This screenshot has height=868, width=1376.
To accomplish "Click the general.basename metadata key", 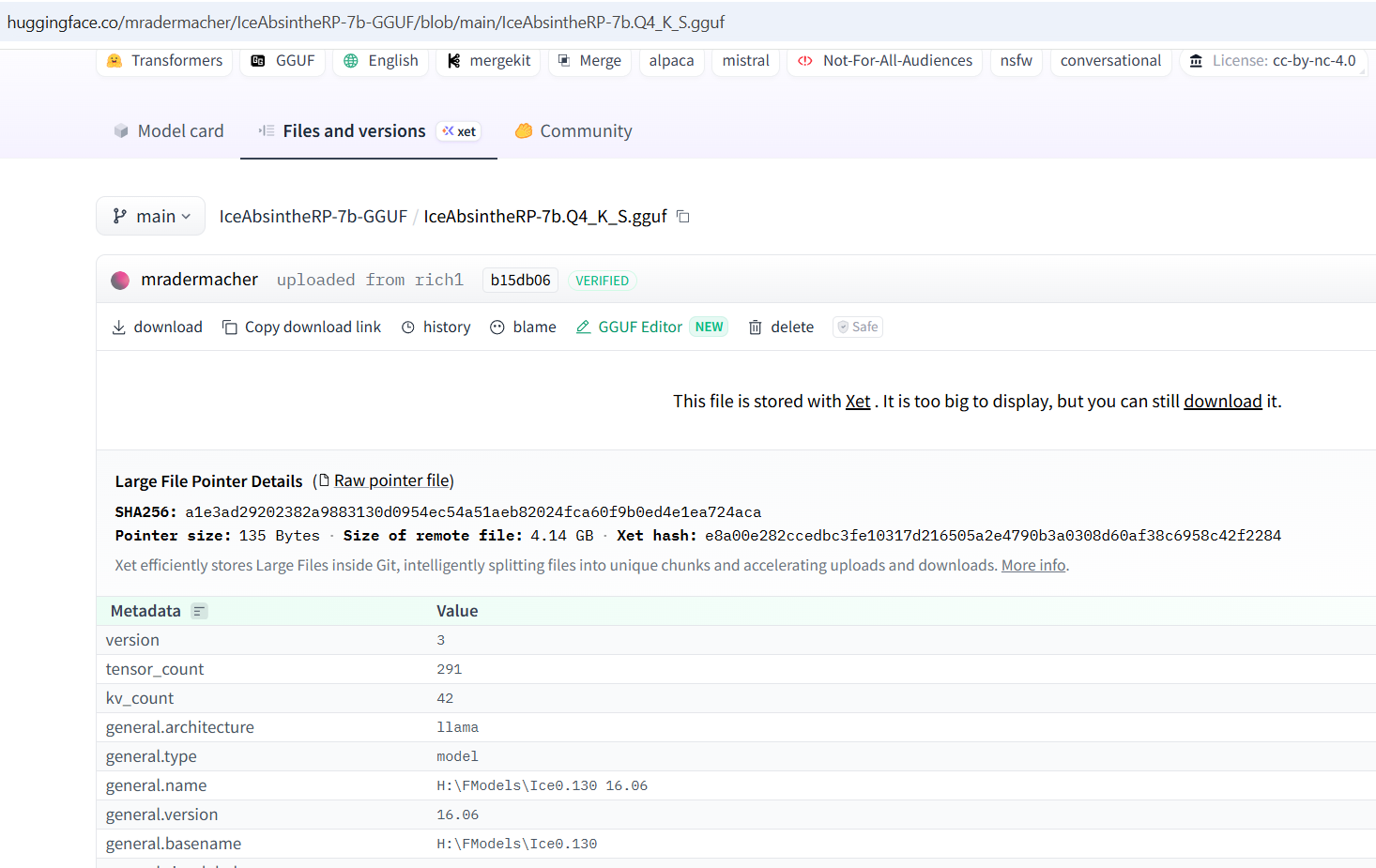I will click(174, 844).
